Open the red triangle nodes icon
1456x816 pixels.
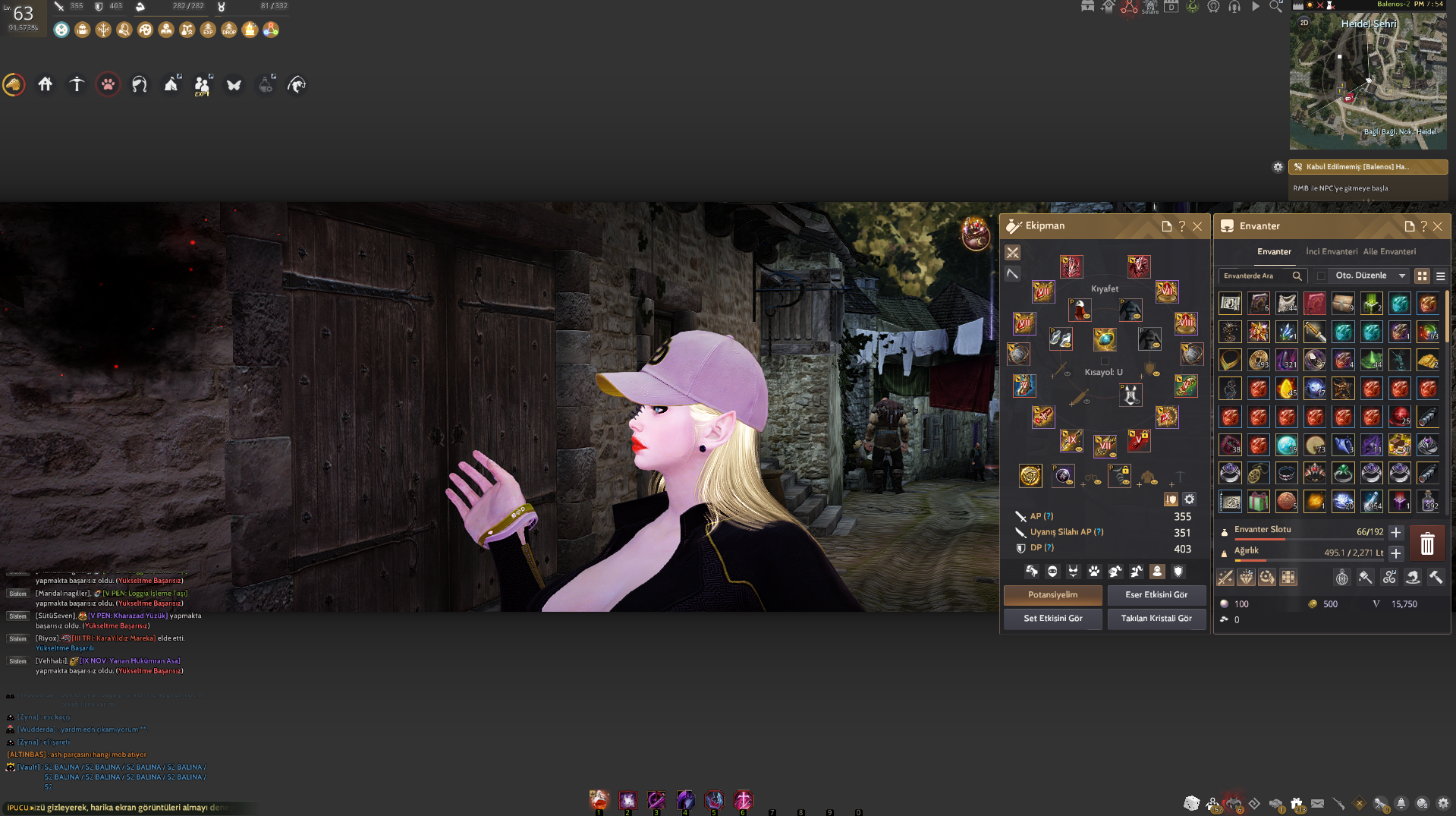point(1129,7)
